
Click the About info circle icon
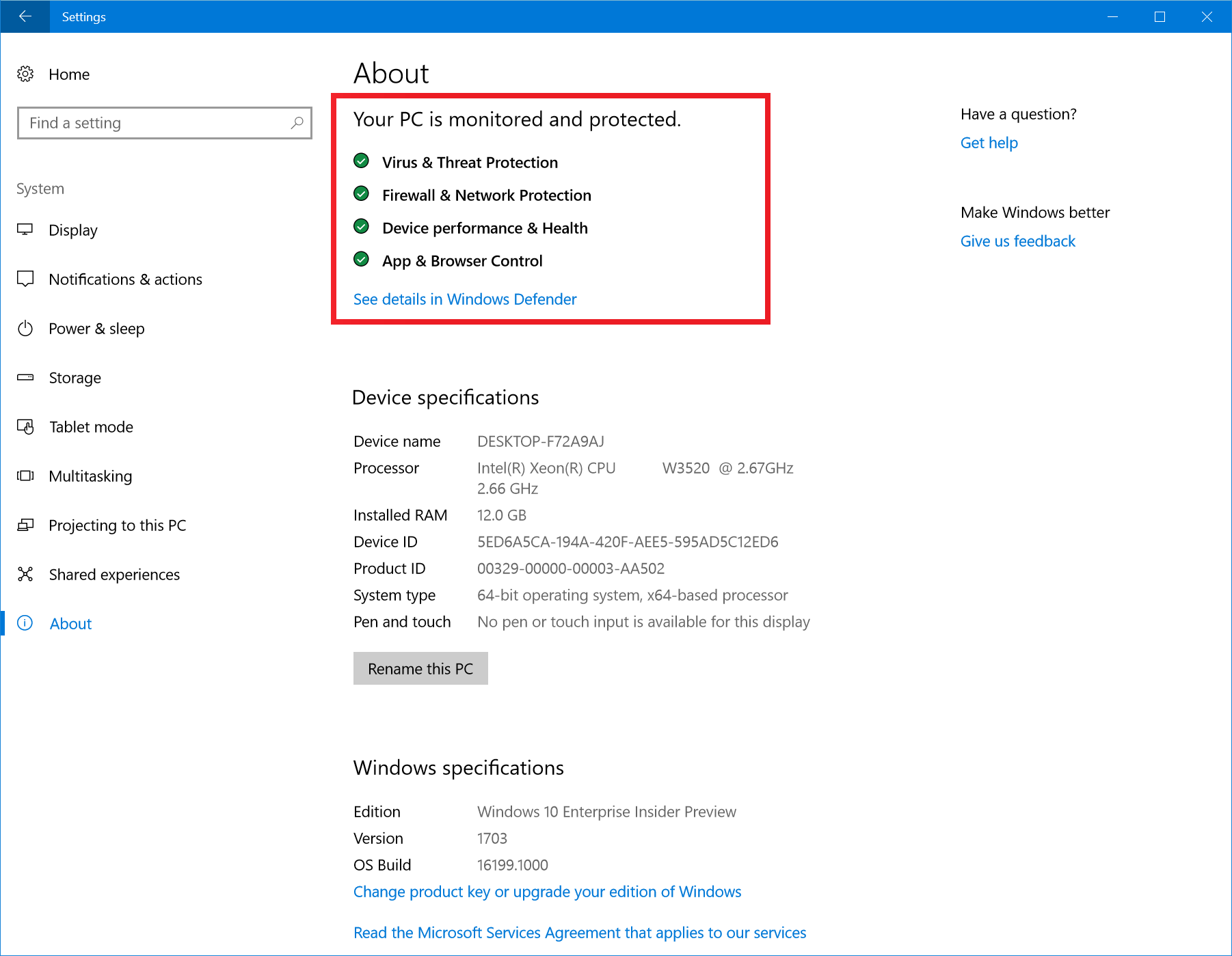point(25,623)
